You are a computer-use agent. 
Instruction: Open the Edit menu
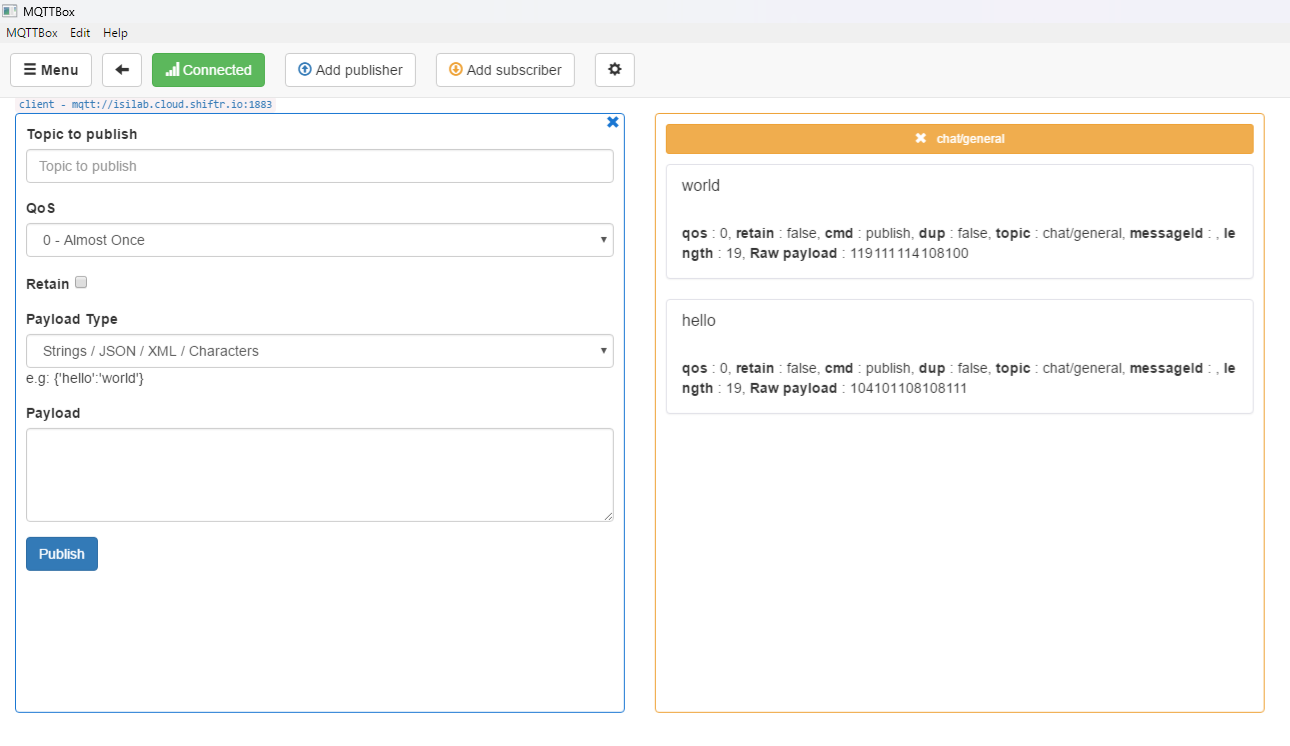[x=80, y=33]
